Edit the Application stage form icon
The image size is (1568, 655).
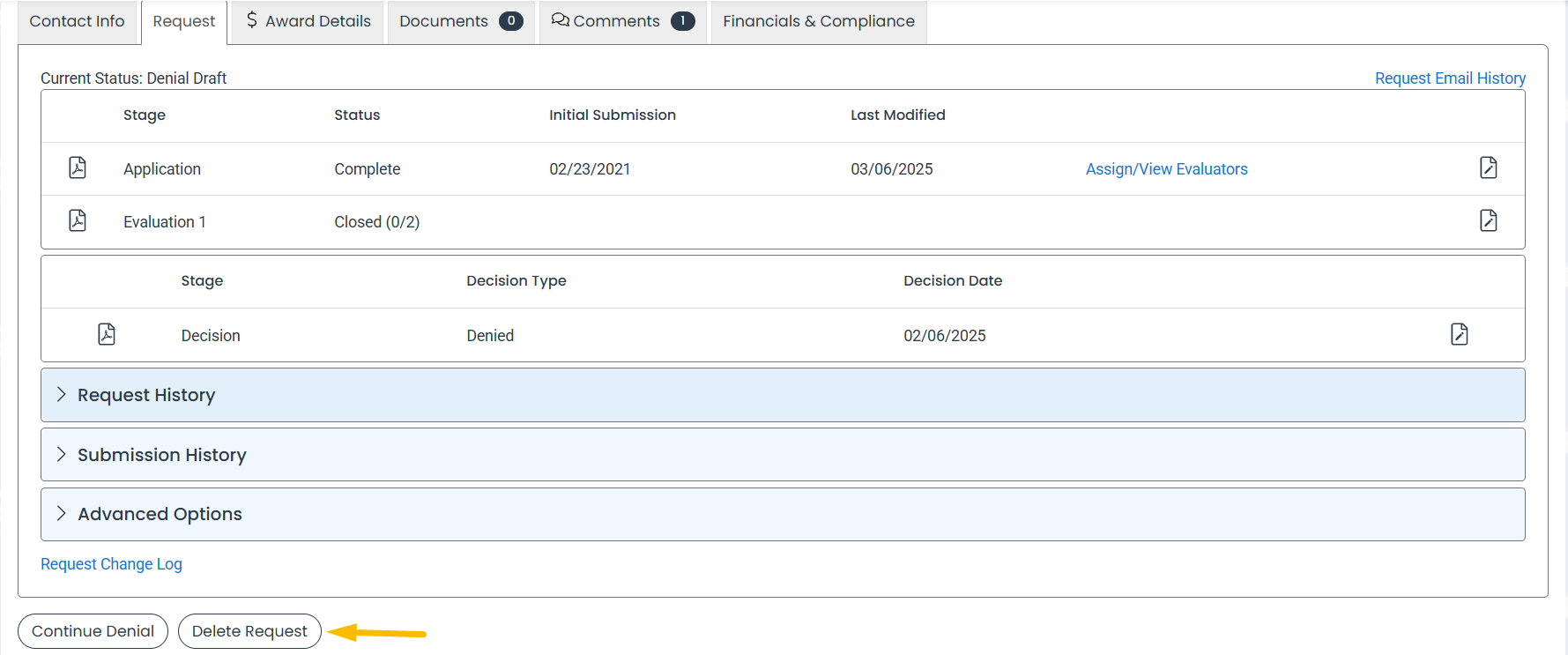(x=1489, y=167)
